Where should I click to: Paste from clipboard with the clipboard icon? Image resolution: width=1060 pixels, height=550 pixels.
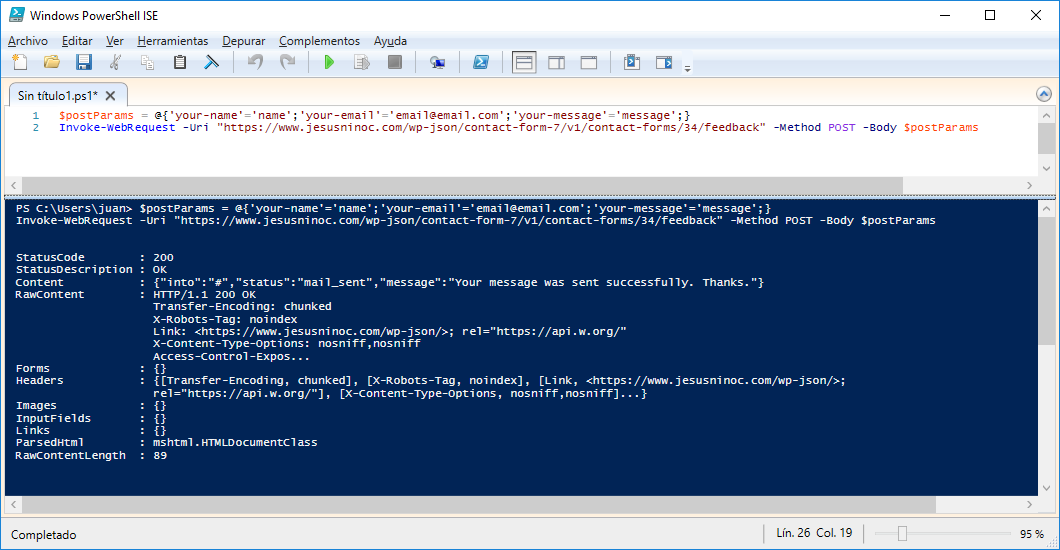[x=180, y=63]
